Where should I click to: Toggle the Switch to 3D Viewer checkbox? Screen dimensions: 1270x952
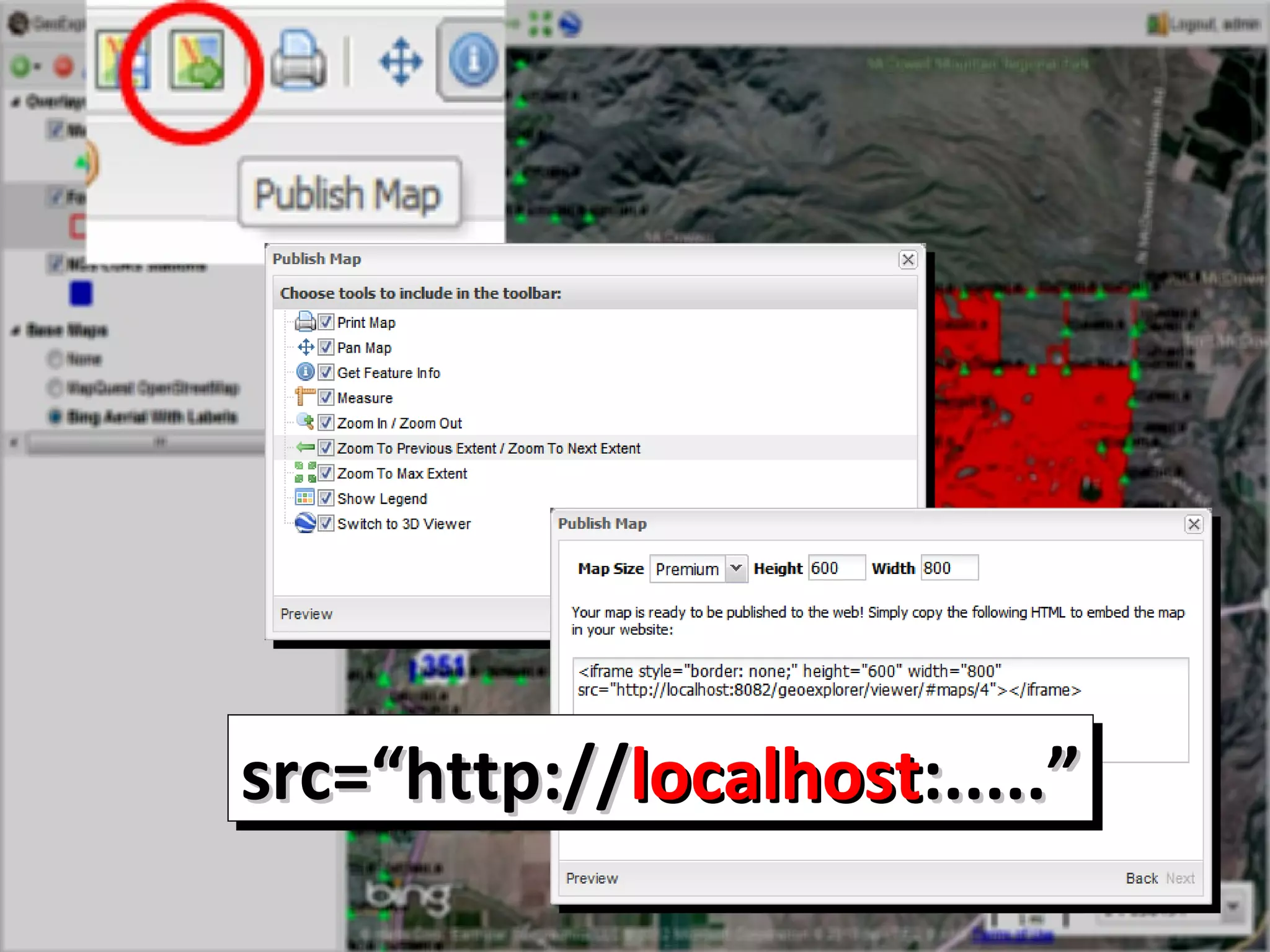click(326, 524)
